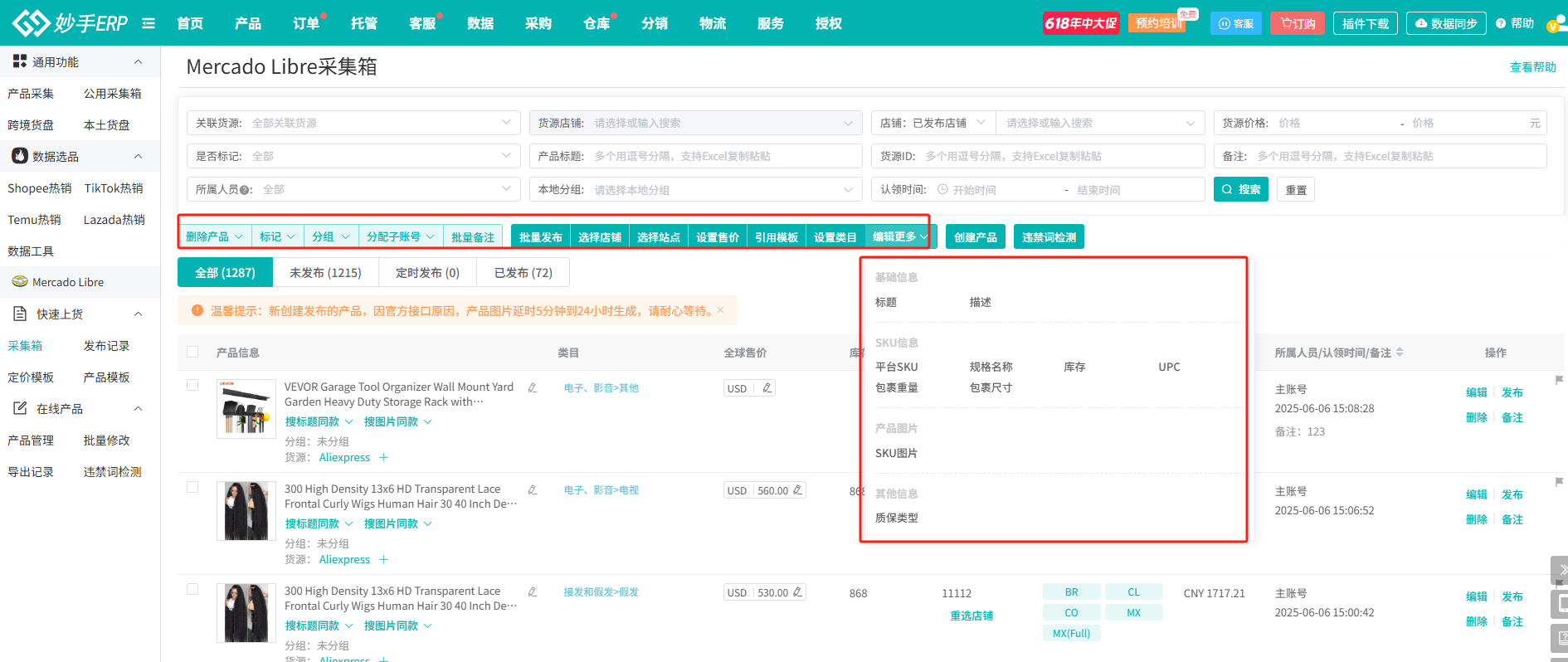Tick the select-all checkbox in table header
The height and width of the screenshot is (662, 1568).
[x=192, y=352]
